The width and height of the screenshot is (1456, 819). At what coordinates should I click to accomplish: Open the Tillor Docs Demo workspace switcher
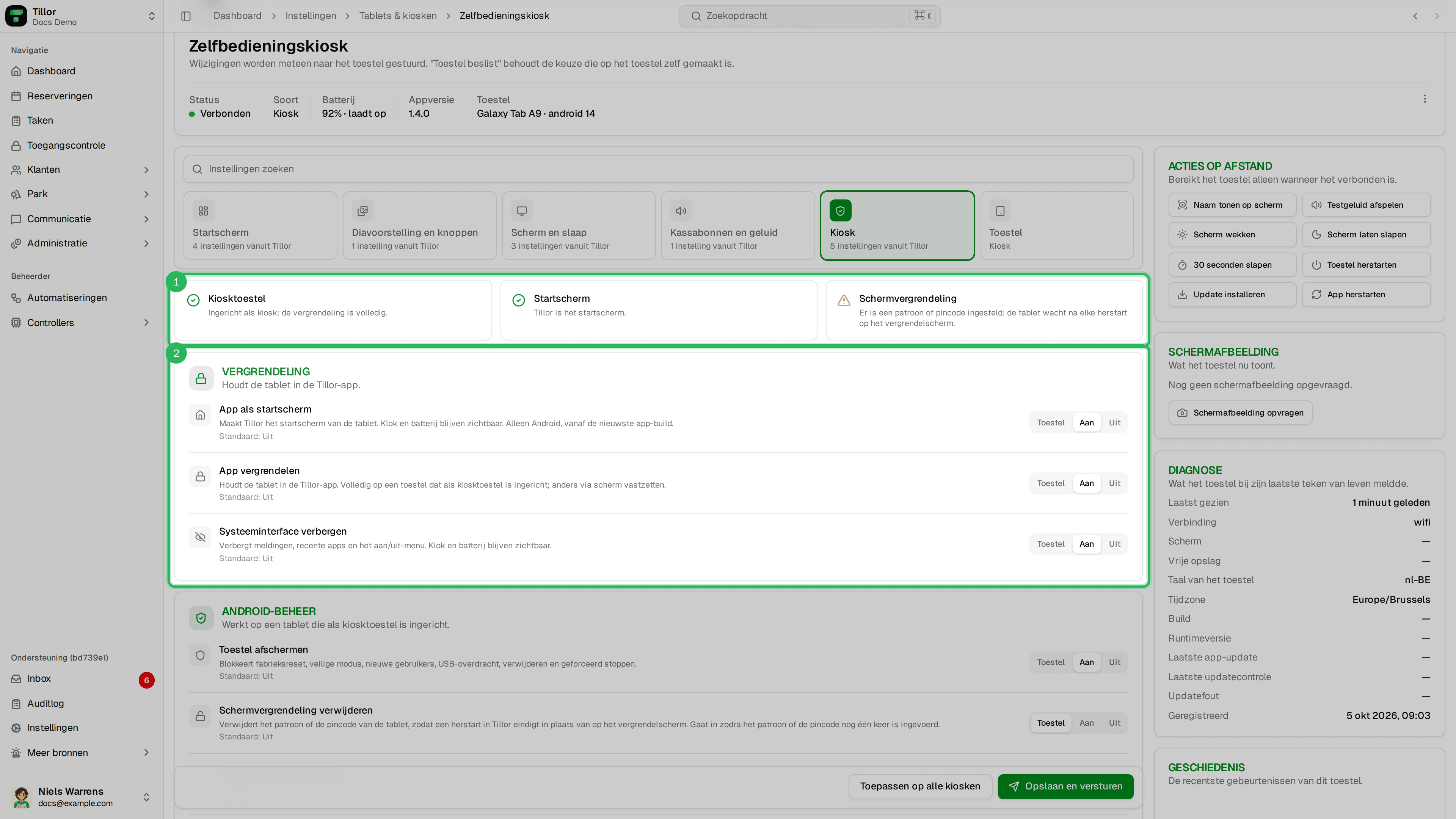point(82,16)
